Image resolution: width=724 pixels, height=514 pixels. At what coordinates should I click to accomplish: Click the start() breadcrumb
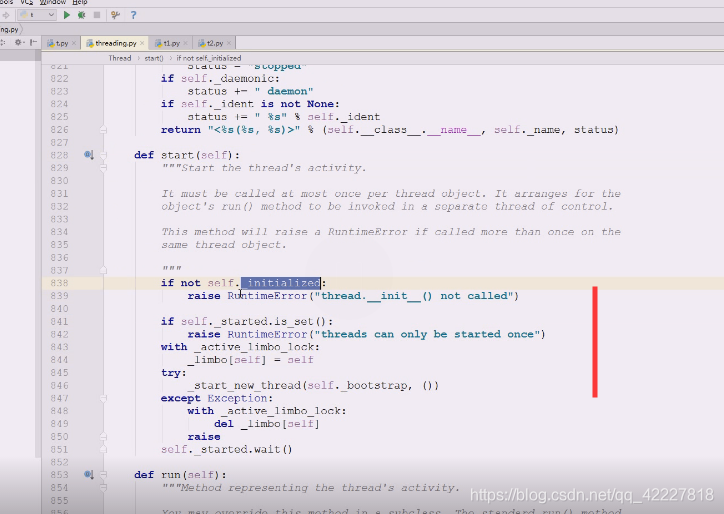pos(154,58)
